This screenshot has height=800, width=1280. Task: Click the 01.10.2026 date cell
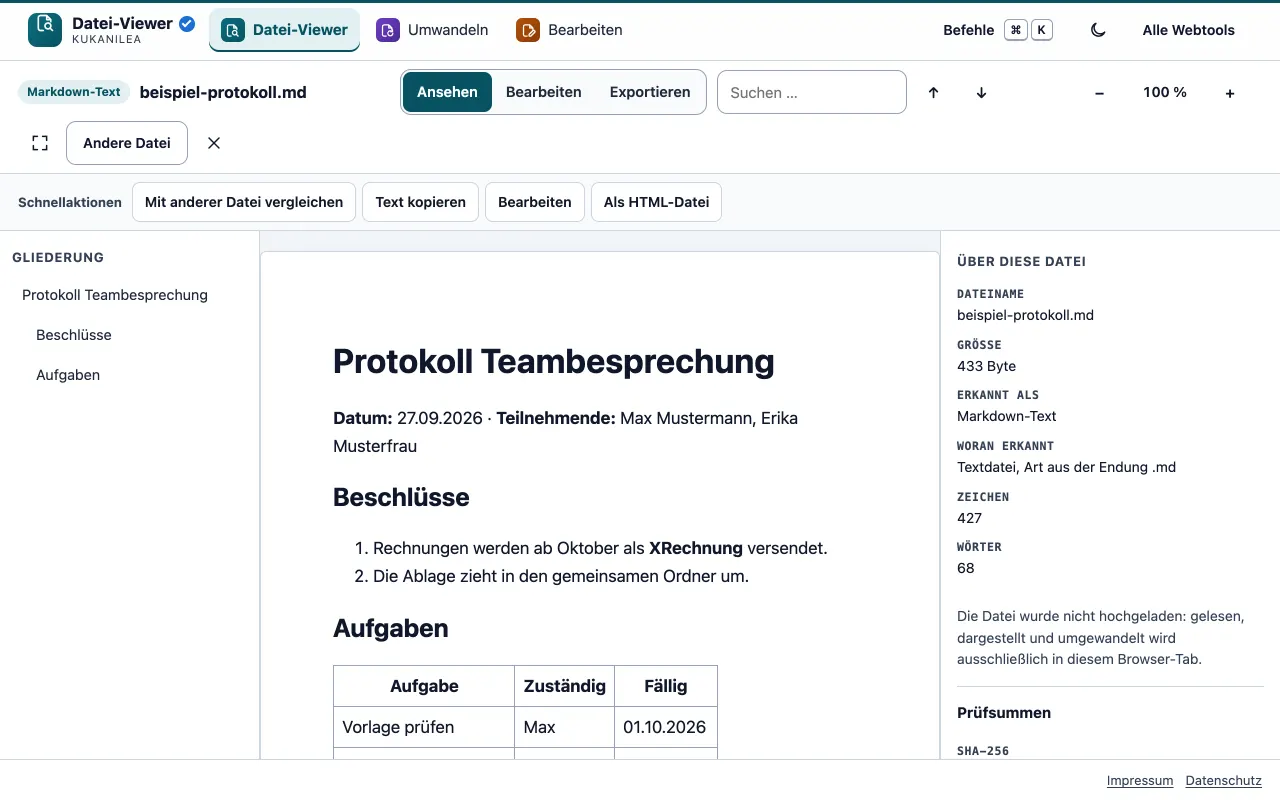click(x=666, y=727)
